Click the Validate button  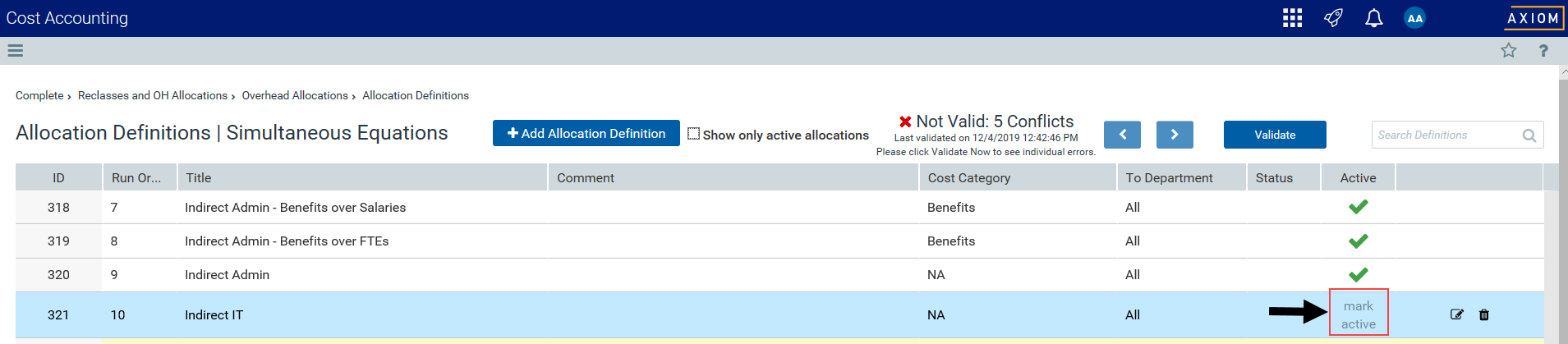[x=1275, y=135]
